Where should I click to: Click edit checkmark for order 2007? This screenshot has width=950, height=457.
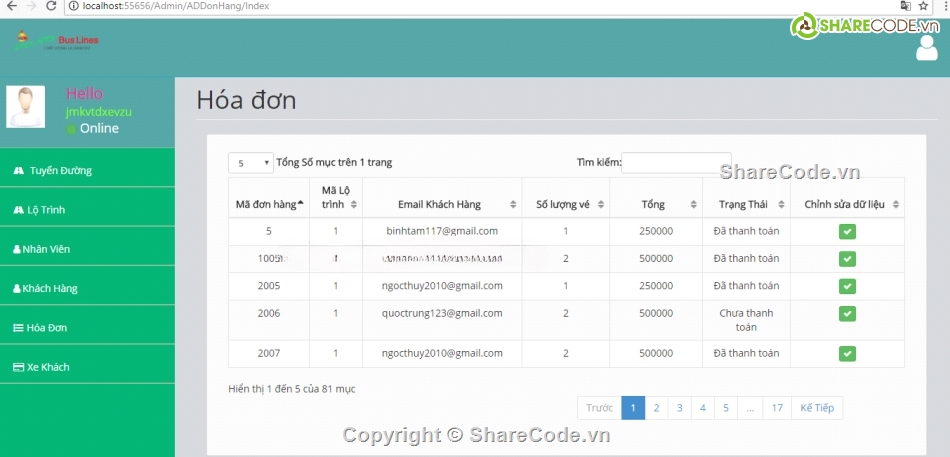pyautogui.click(x=847, y=353)
